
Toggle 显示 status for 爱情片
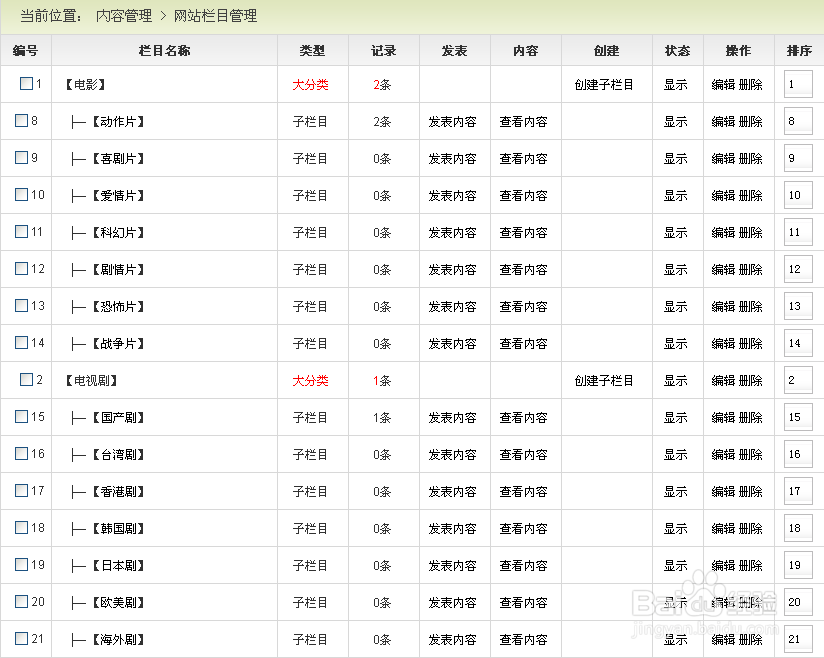point(676,196)
